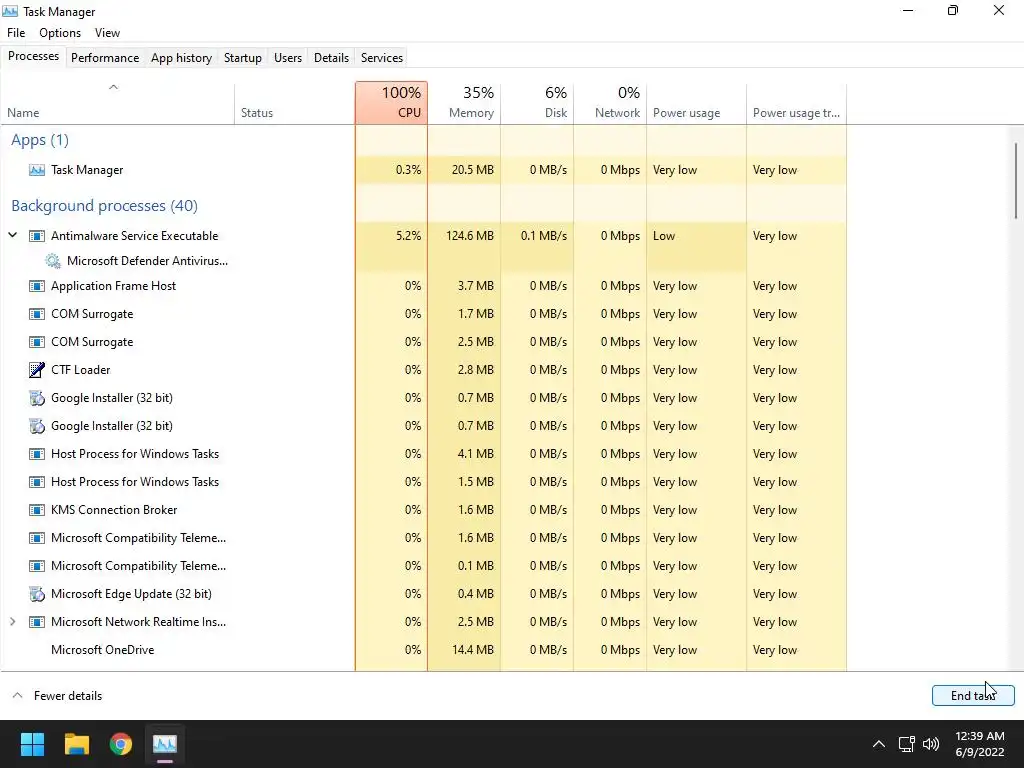Viewport: 1024px width, 768px height.
Task: Sort by the Network column header
Action: click(x=610, y=103)
